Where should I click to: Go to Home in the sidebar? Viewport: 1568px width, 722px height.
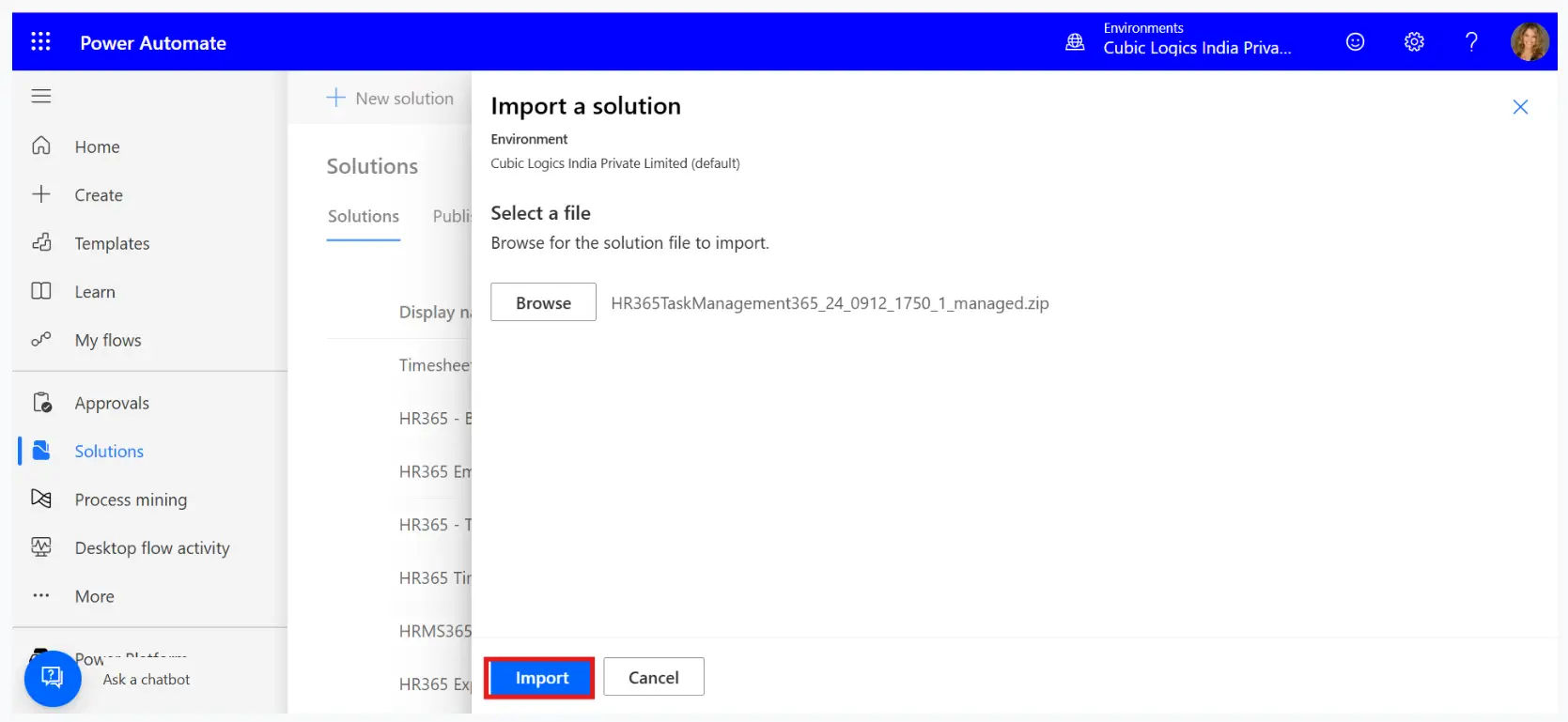(x=97, y=146)
